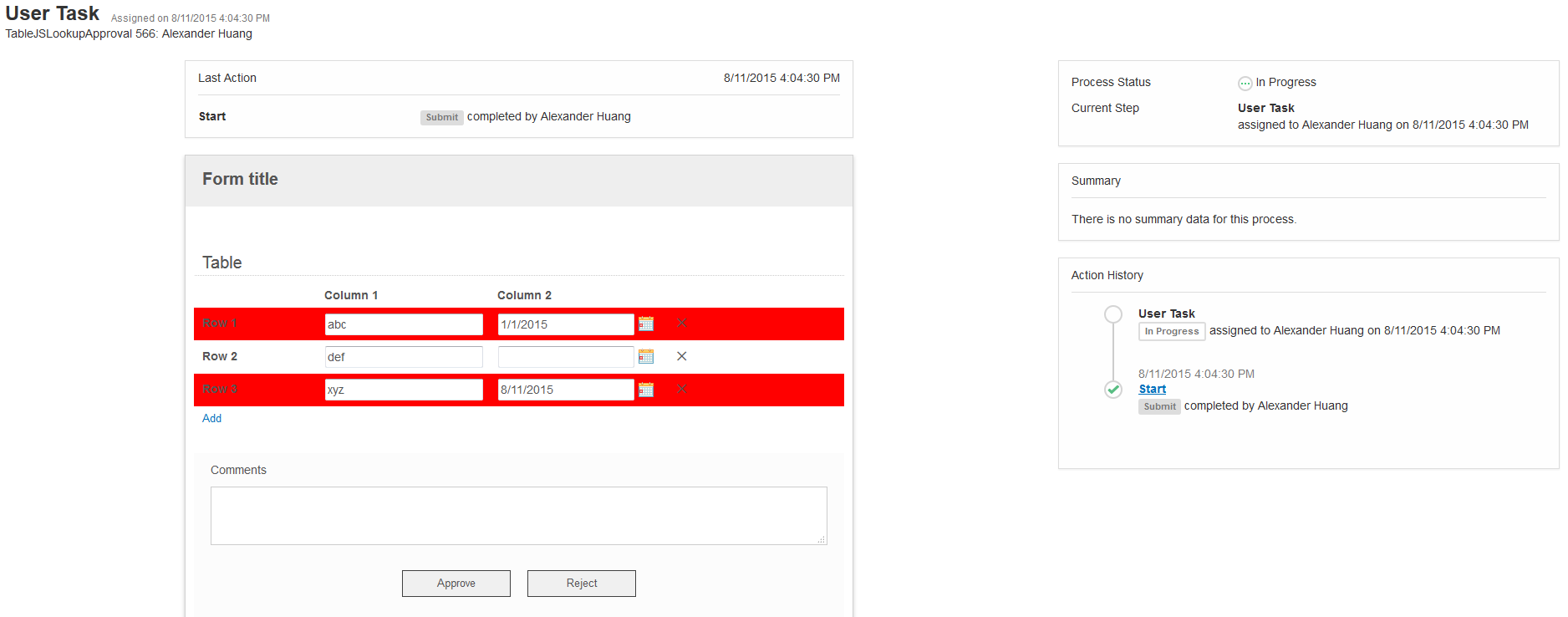This screenshot has width=1568, height=617.
Task: Delete Row 2 with its X icon
Action: pyautogui.click(x=682, y=356)
